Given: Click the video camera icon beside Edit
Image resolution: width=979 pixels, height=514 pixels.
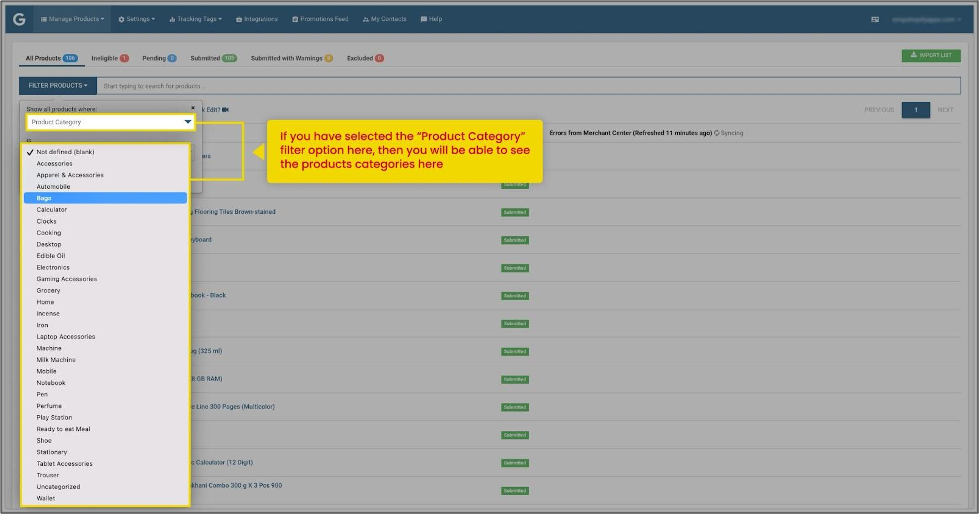Looking at the screenshot, I should 225,110.
